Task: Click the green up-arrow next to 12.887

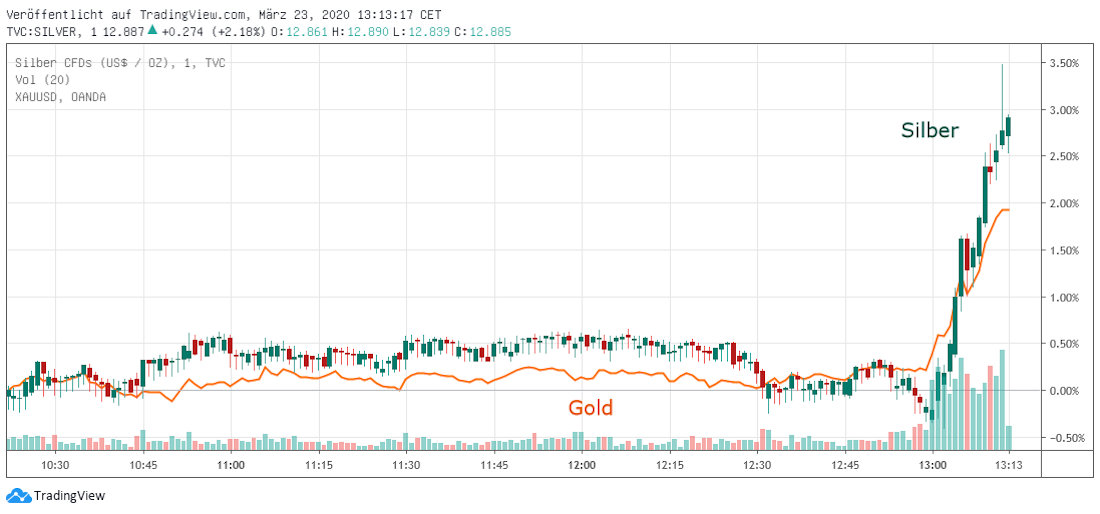Action: tap(152, 30)
